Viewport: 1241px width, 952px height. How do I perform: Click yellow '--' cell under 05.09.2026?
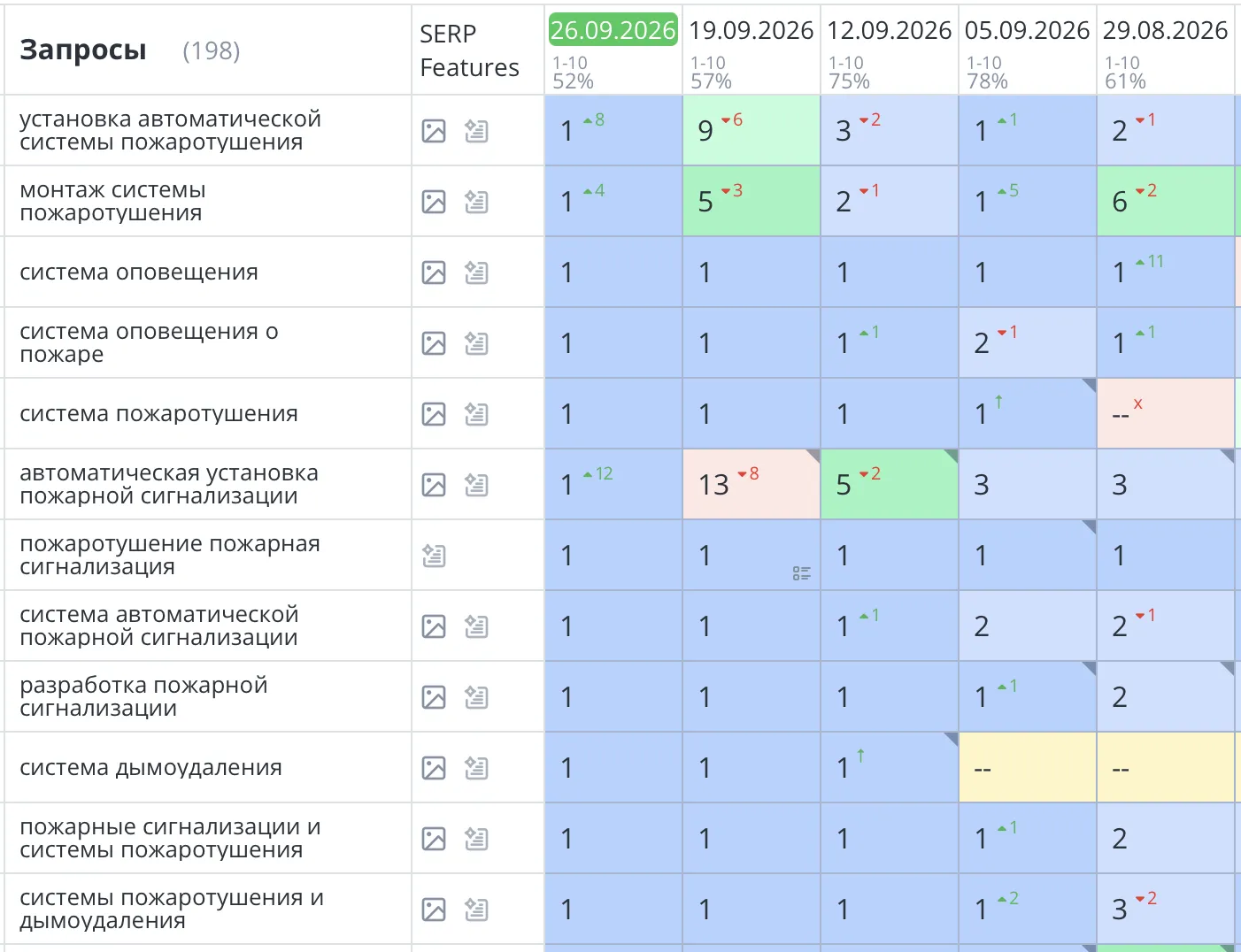click(1028, 767)
